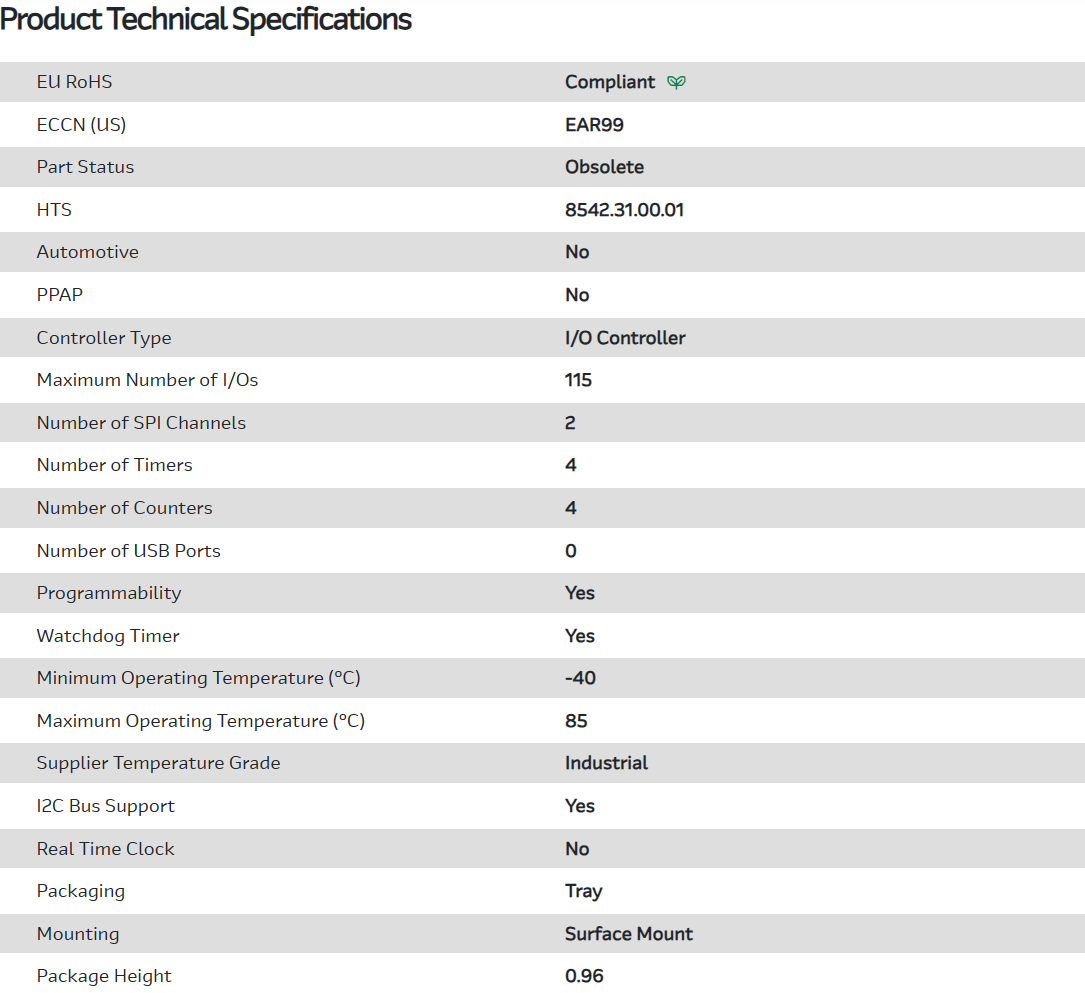1085x993 pixels.
Task: Select the -40 minimum temperature value
Action: point(580,678)
